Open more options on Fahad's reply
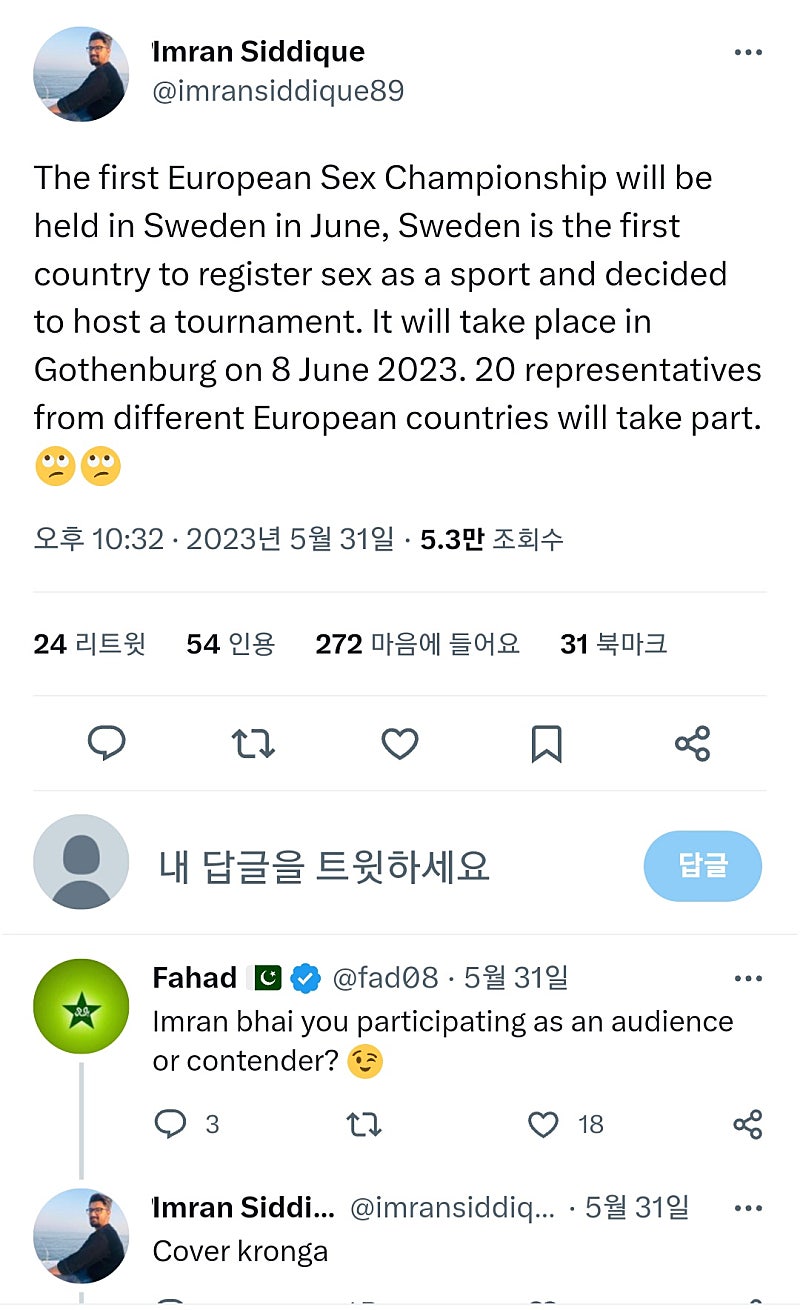The image size is (800, 1310). 748,978
